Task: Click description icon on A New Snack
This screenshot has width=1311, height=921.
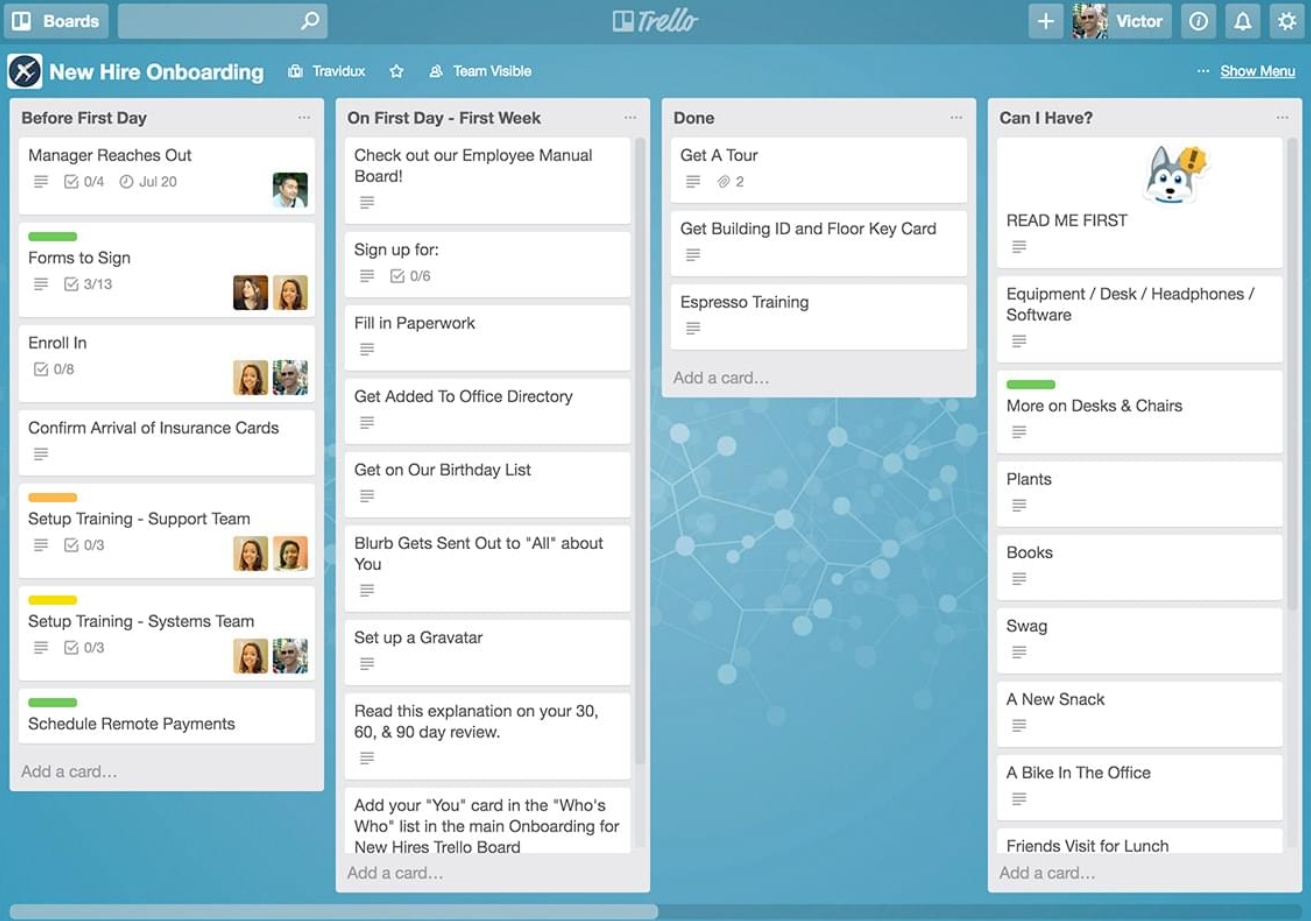Action: coord(1019,726)
